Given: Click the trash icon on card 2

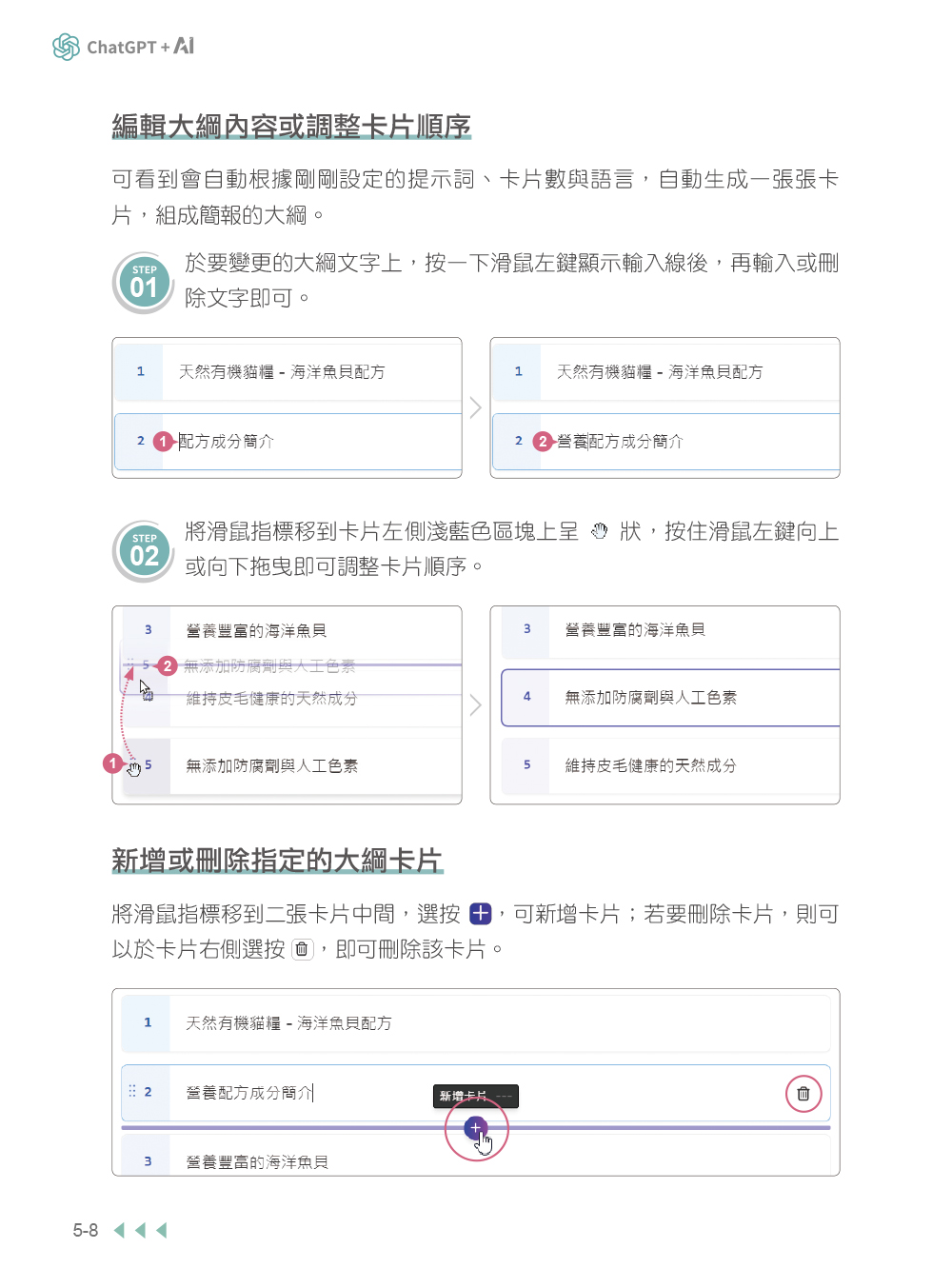Looking at the screenshot, I should 803,1094.
